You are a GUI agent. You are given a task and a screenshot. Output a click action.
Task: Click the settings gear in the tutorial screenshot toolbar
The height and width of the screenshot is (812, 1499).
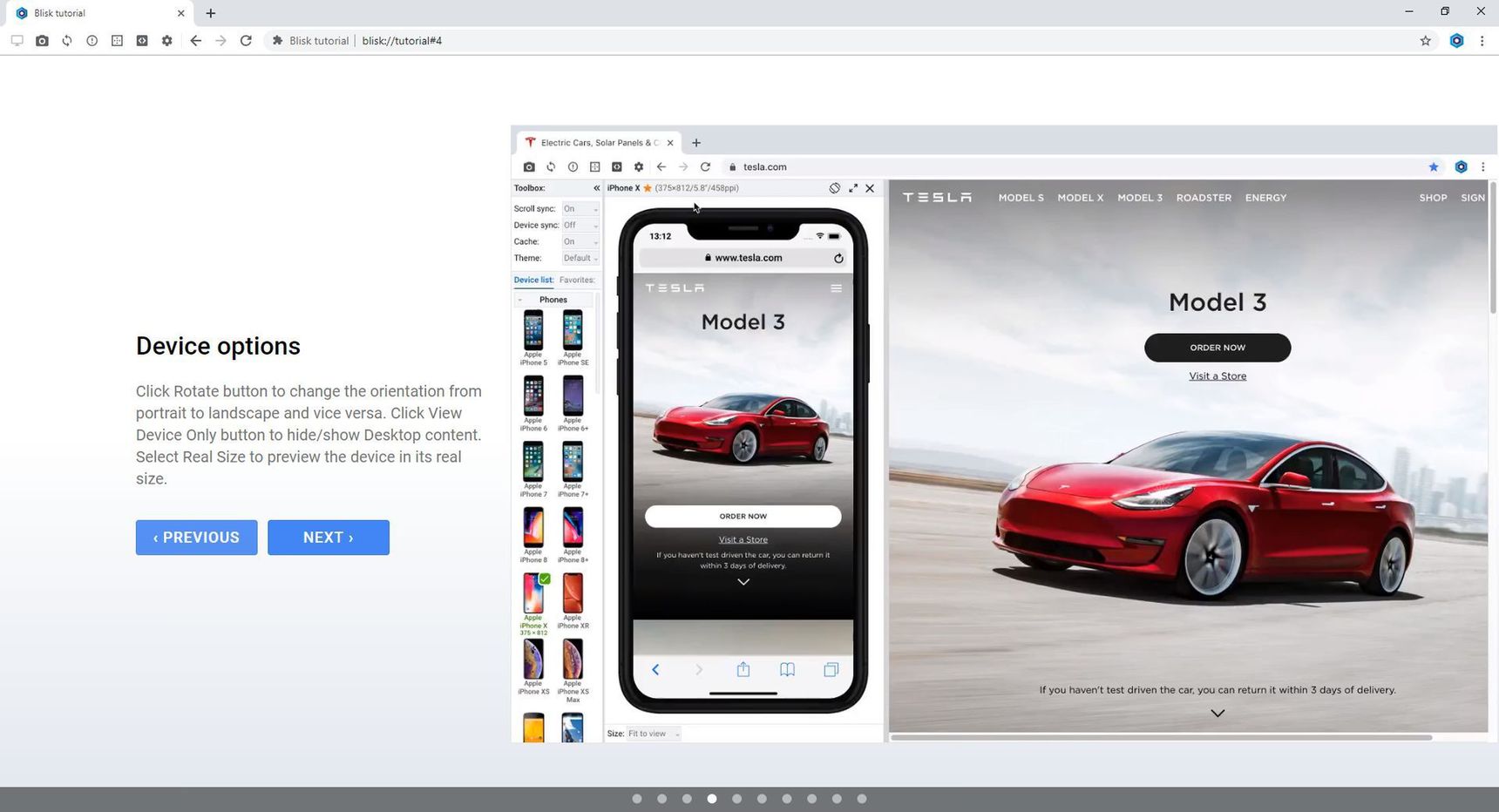click(x=639, y=167)
